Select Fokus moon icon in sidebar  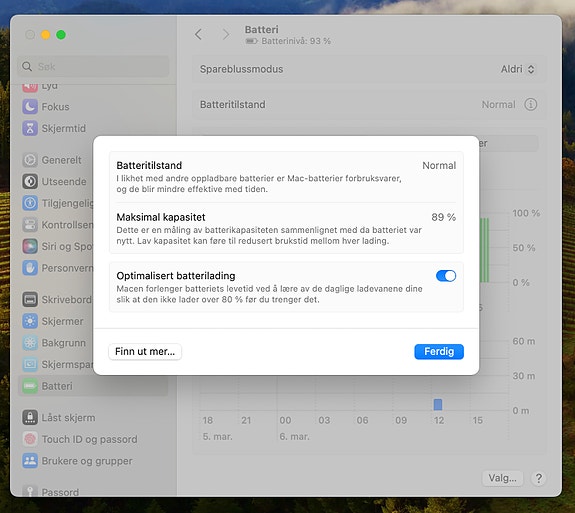tap(30, 107)
